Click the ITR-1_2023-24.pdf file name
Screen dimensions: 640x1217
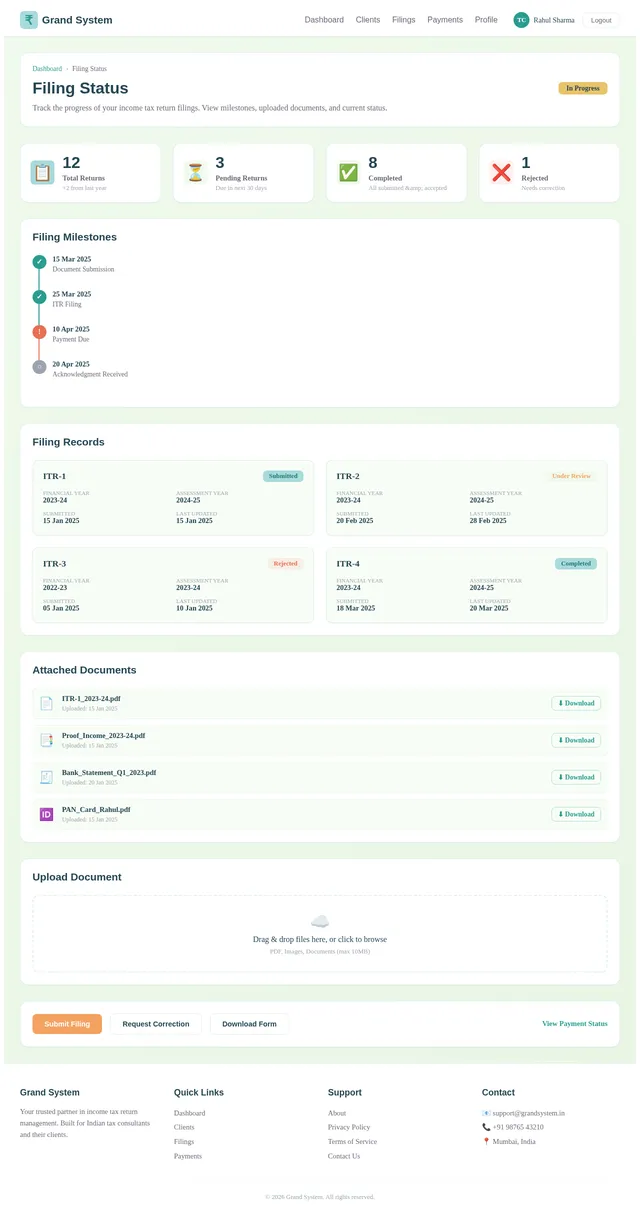(x=91, y=698)
